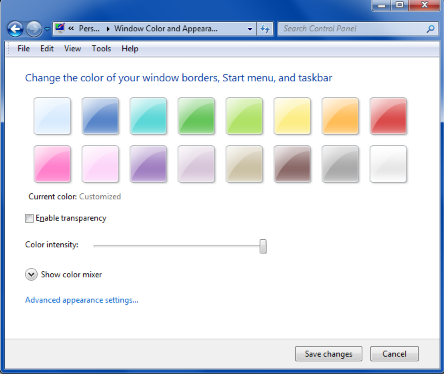Open the View menu

(73, 49)
